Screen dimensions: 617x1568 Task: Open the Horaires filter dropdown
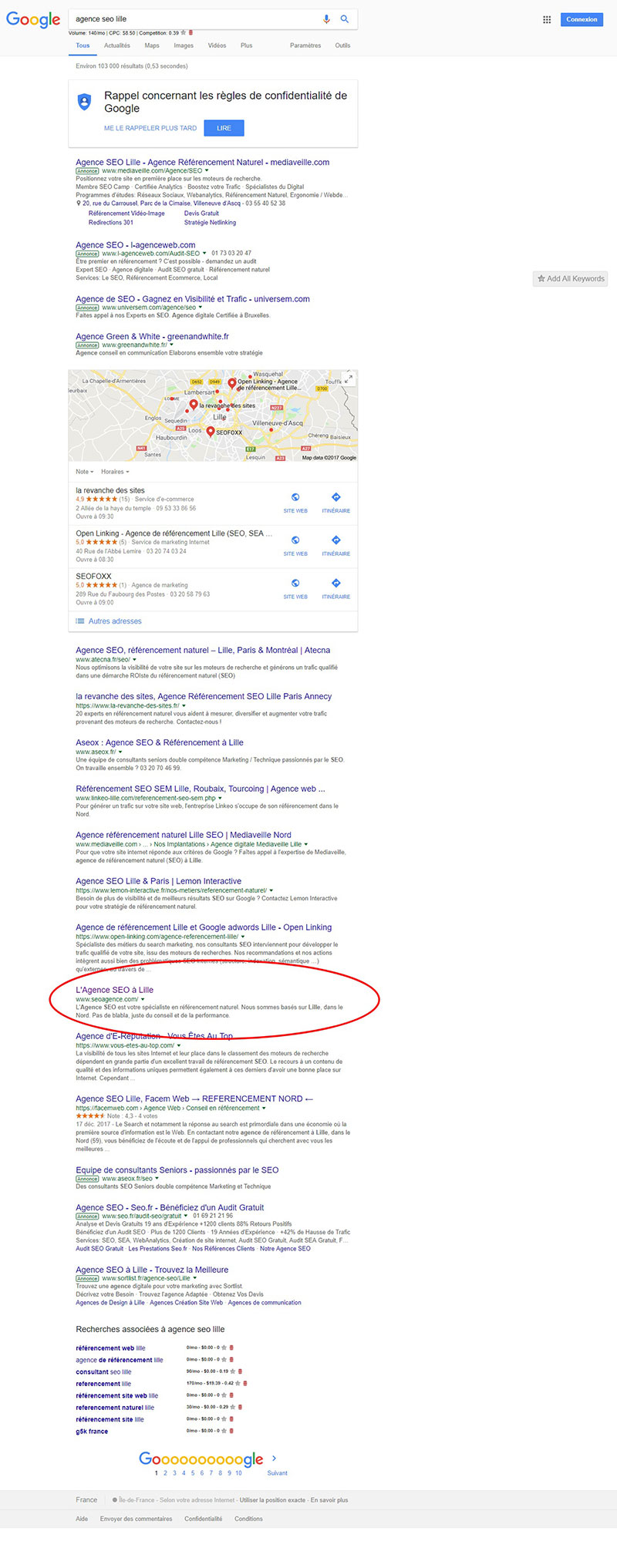115,472
